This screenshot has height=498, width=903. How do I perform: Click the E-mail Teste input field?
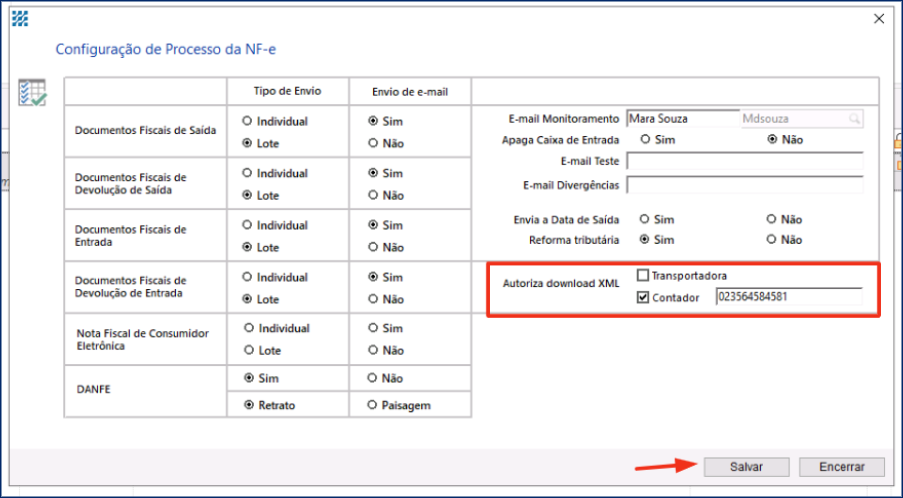[744, 162]
